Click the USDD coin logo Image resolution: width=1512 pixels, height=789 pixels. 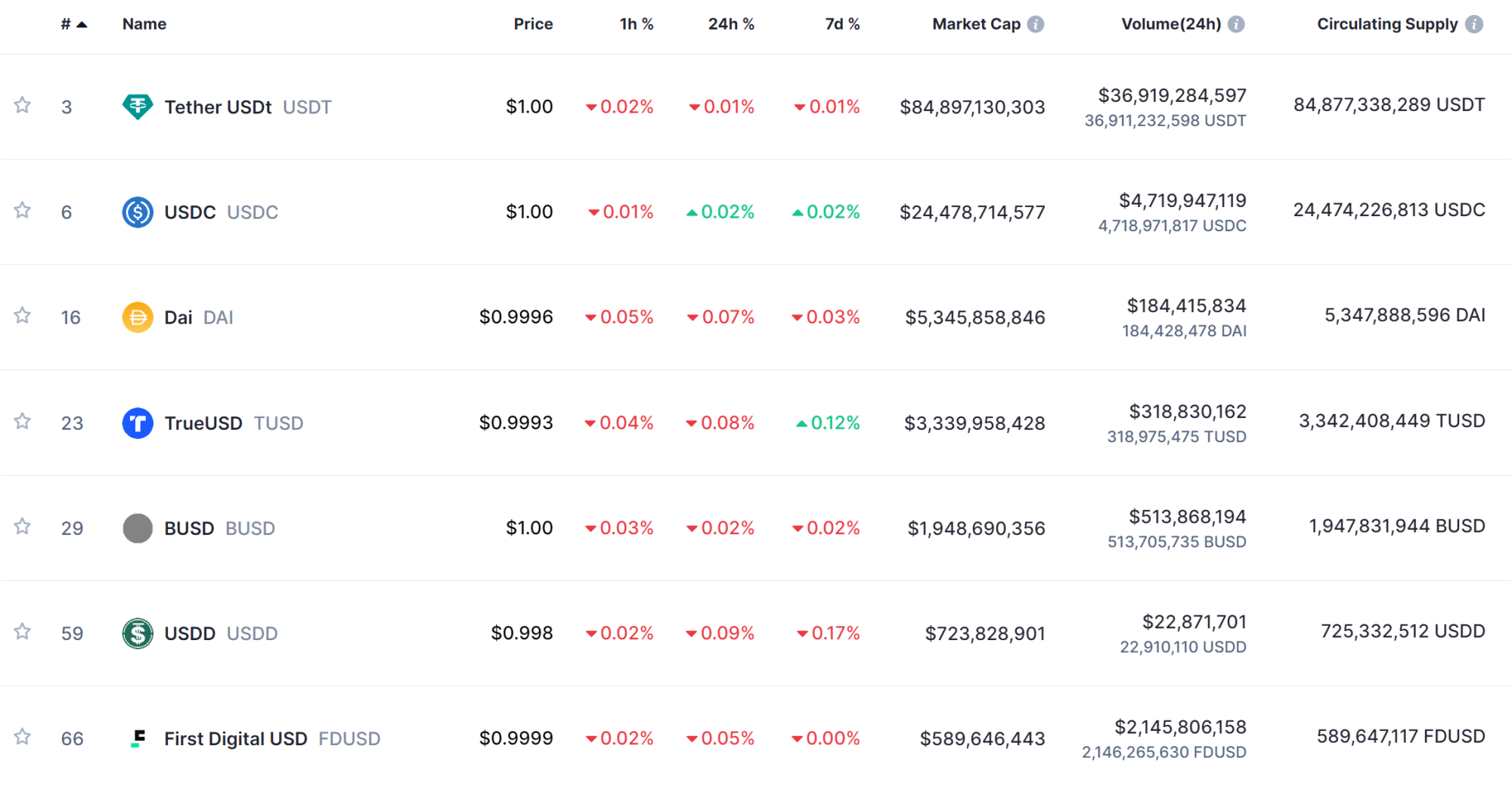coord(138,633)
